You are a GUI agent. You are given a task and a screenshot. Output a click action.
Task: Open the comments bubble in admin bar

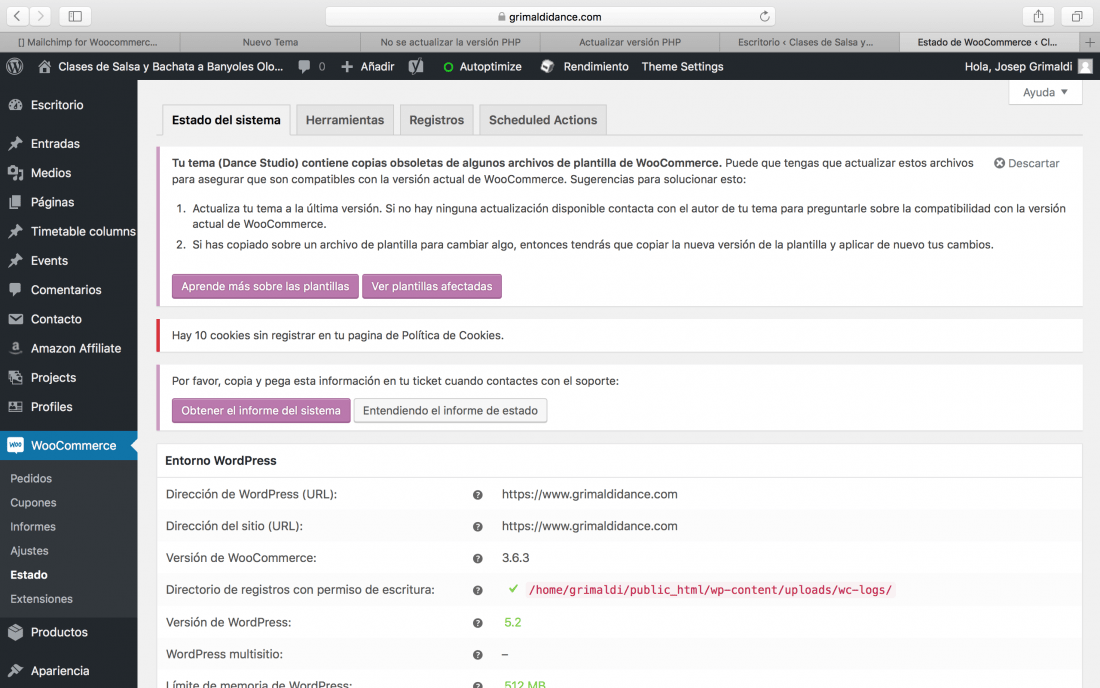point(304,67)
